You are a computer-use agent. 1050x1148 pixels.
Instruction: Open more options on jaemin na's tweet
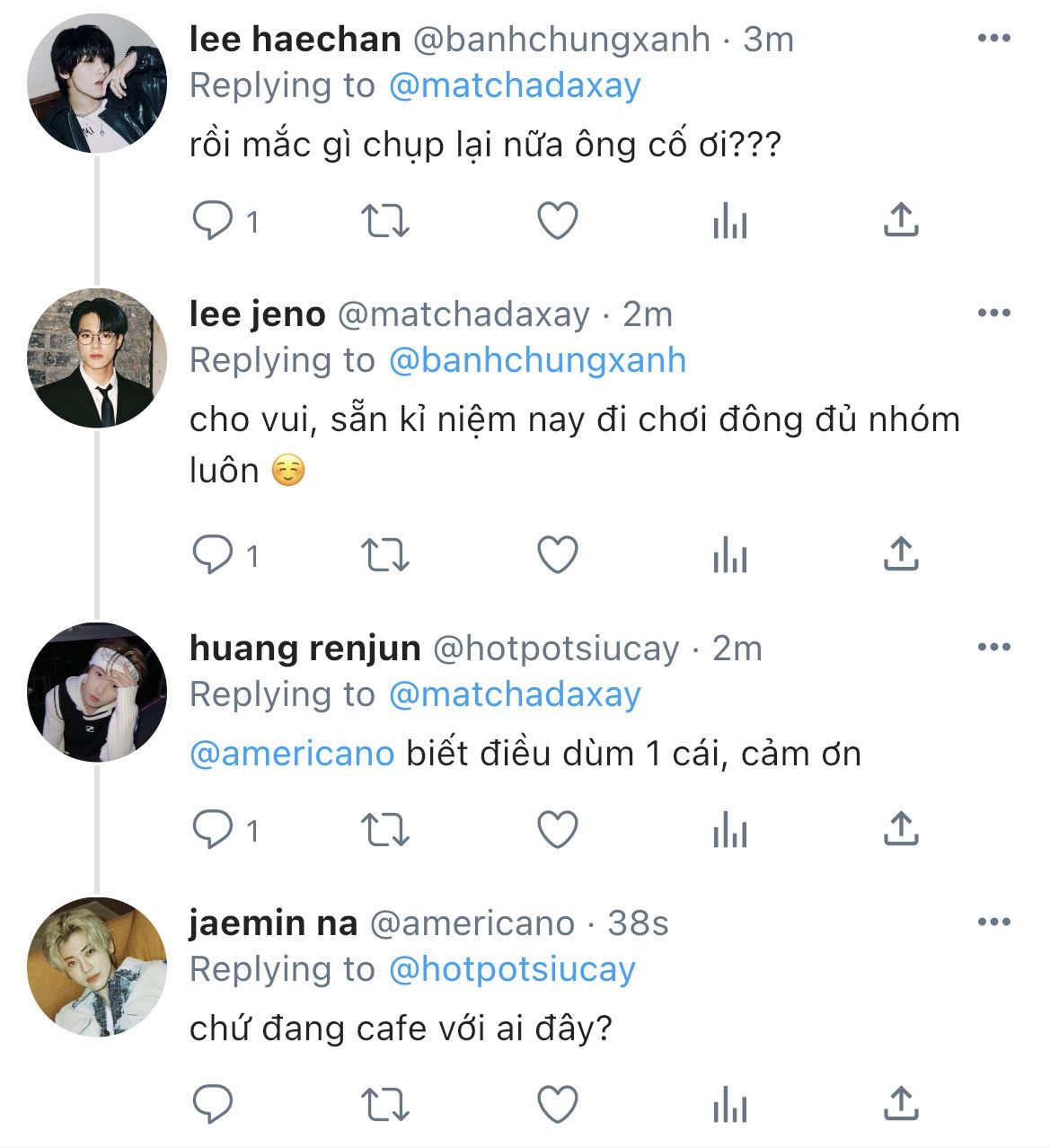993,923
